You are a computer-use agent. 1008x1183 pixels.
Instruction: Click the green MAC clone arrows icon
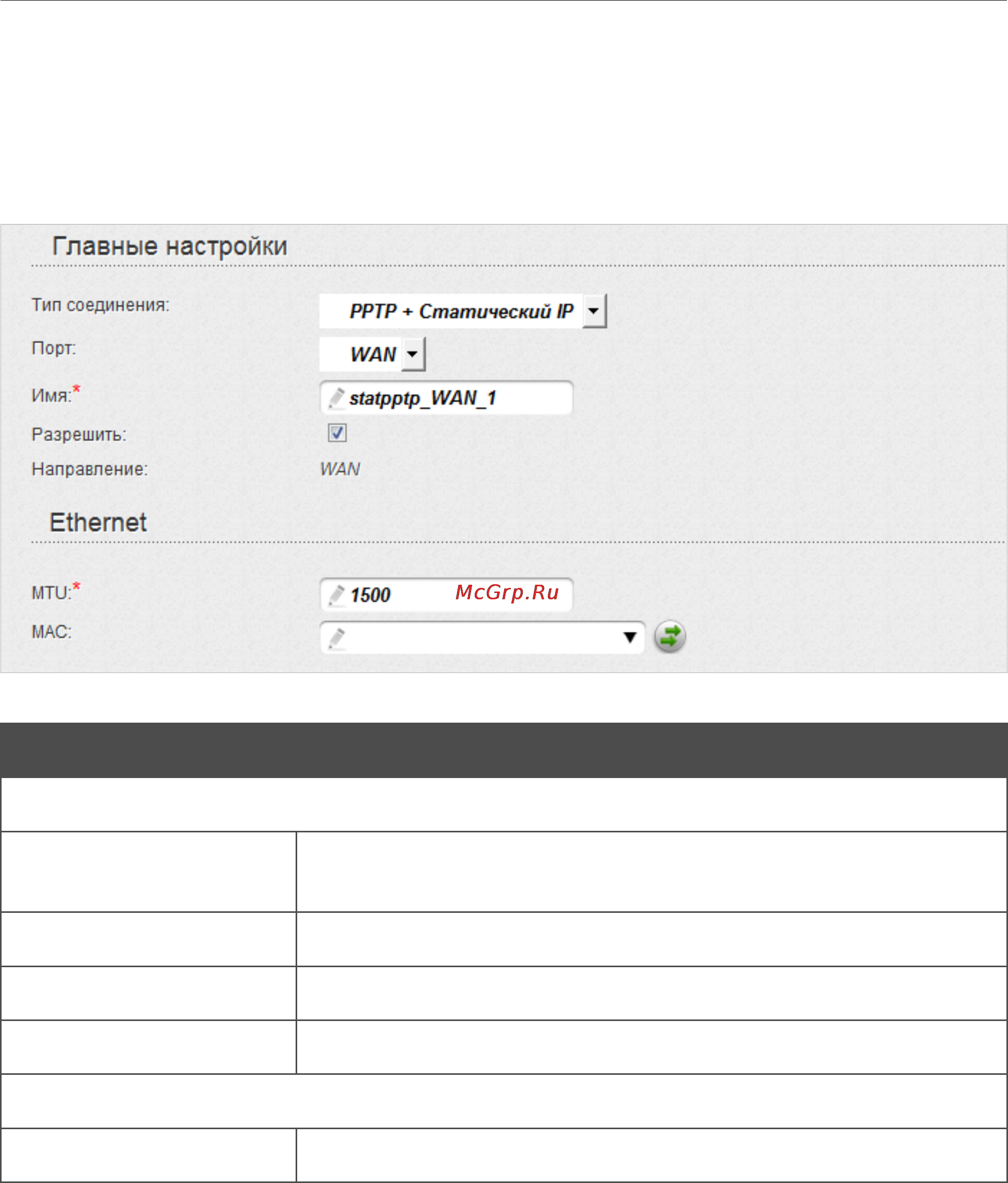(x=670, y=636)
